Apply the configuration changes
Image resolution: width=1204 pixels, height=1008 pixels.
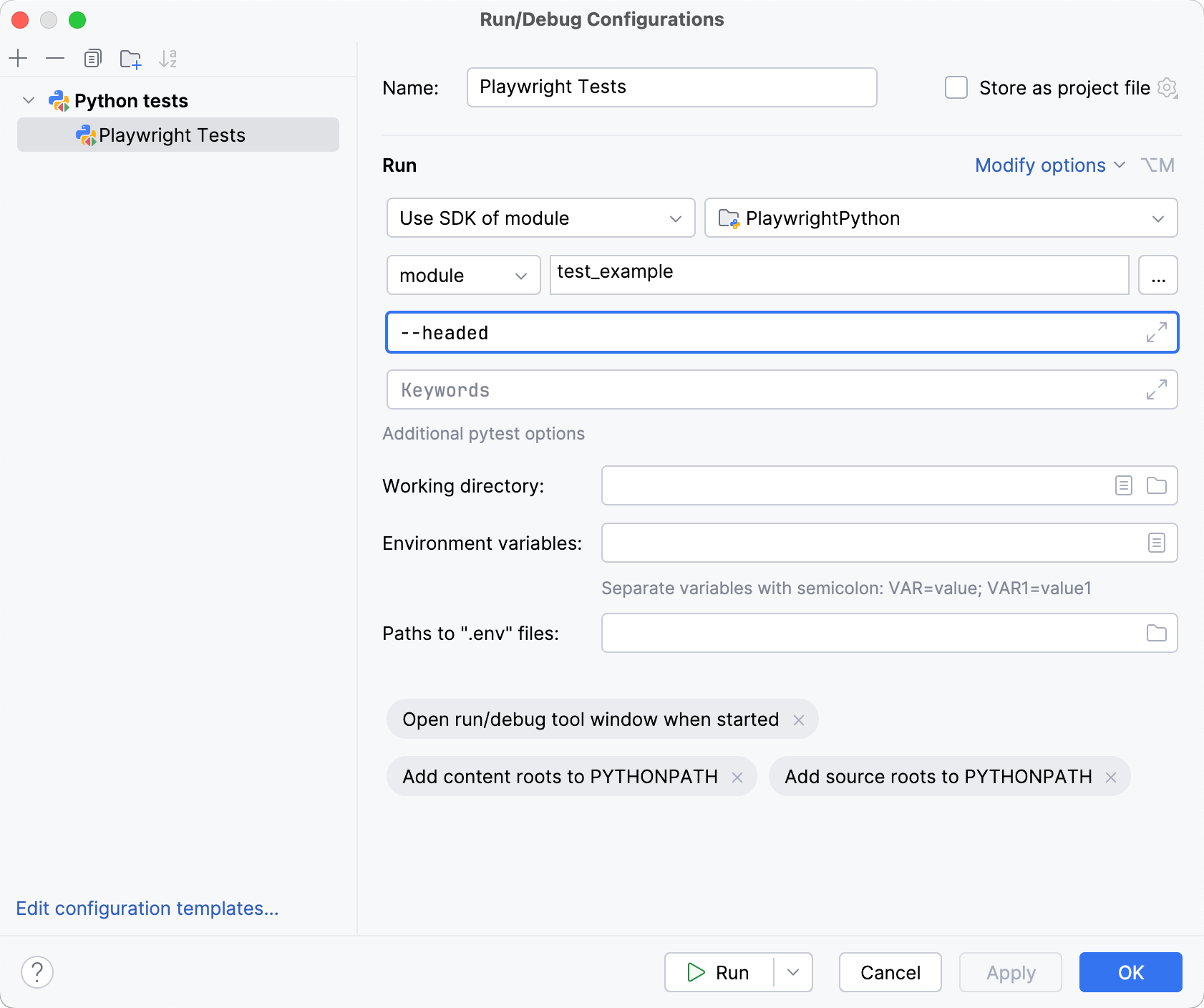[1011, 972]
